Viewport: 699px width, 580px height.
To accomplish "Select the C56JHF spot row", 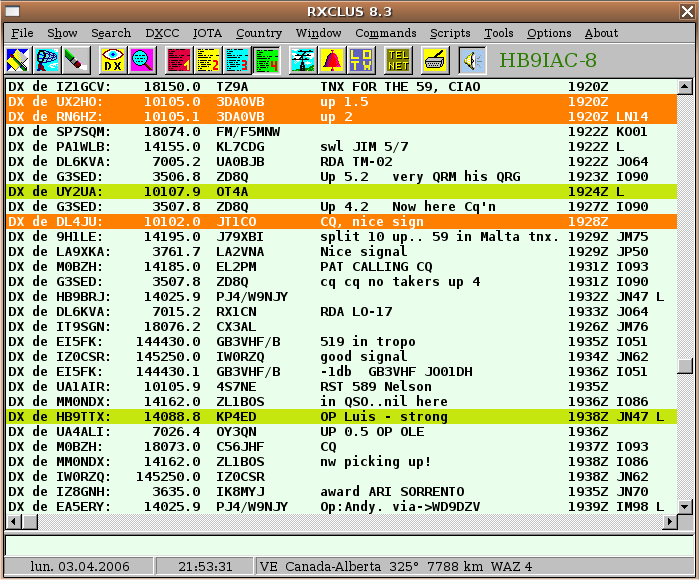I will pyautogui.click(x=341, y=446).
